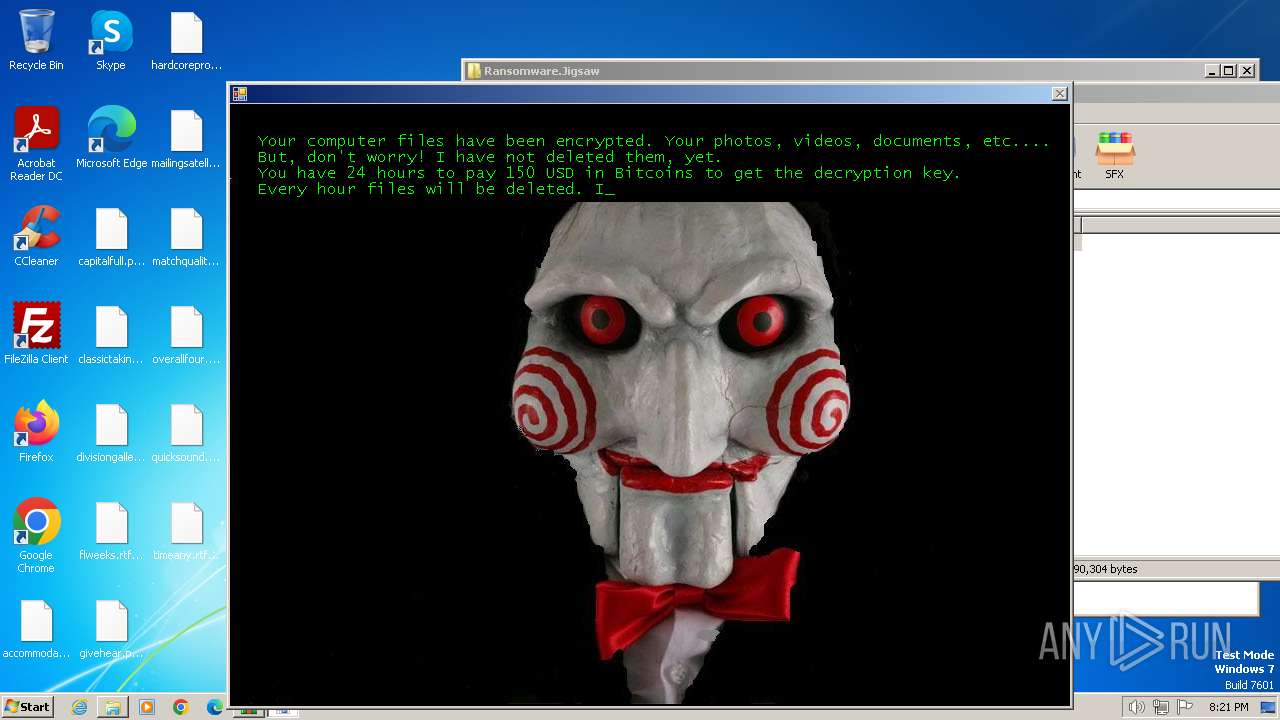
Task: Select the matchqualit file icon
Action: tap(186, 237)
